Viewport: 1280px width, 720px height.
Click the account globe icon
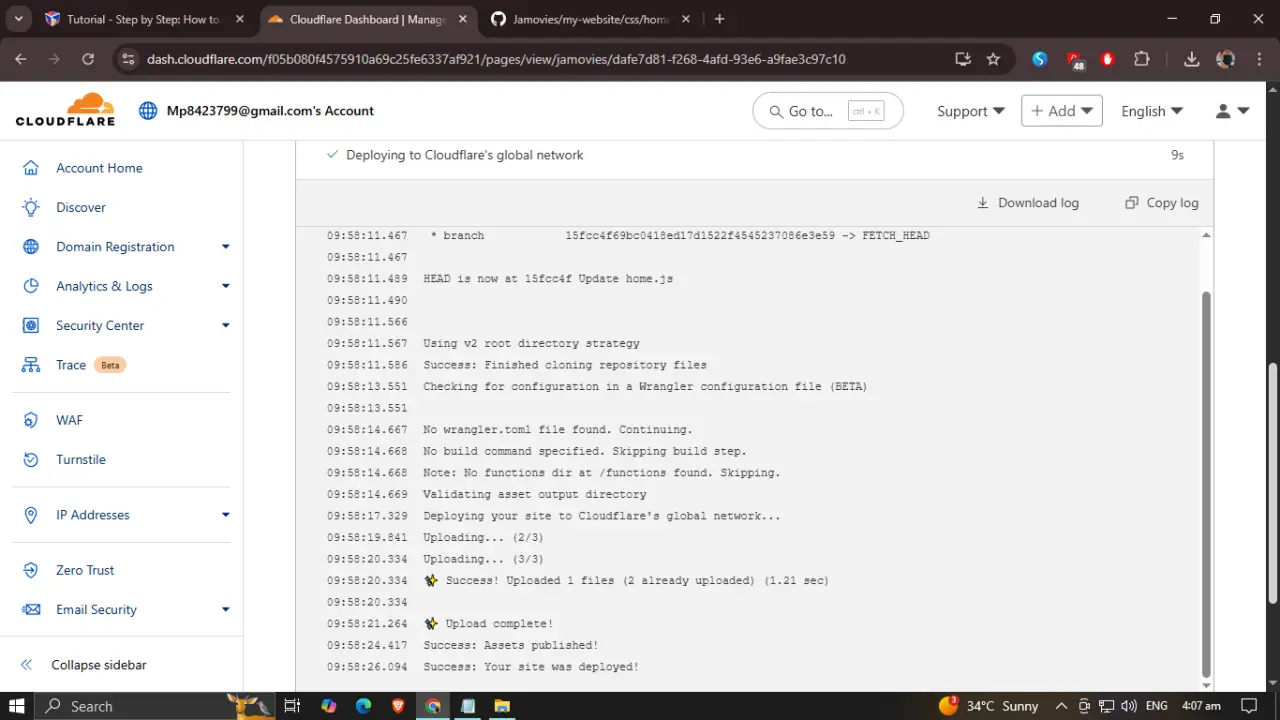148,111
